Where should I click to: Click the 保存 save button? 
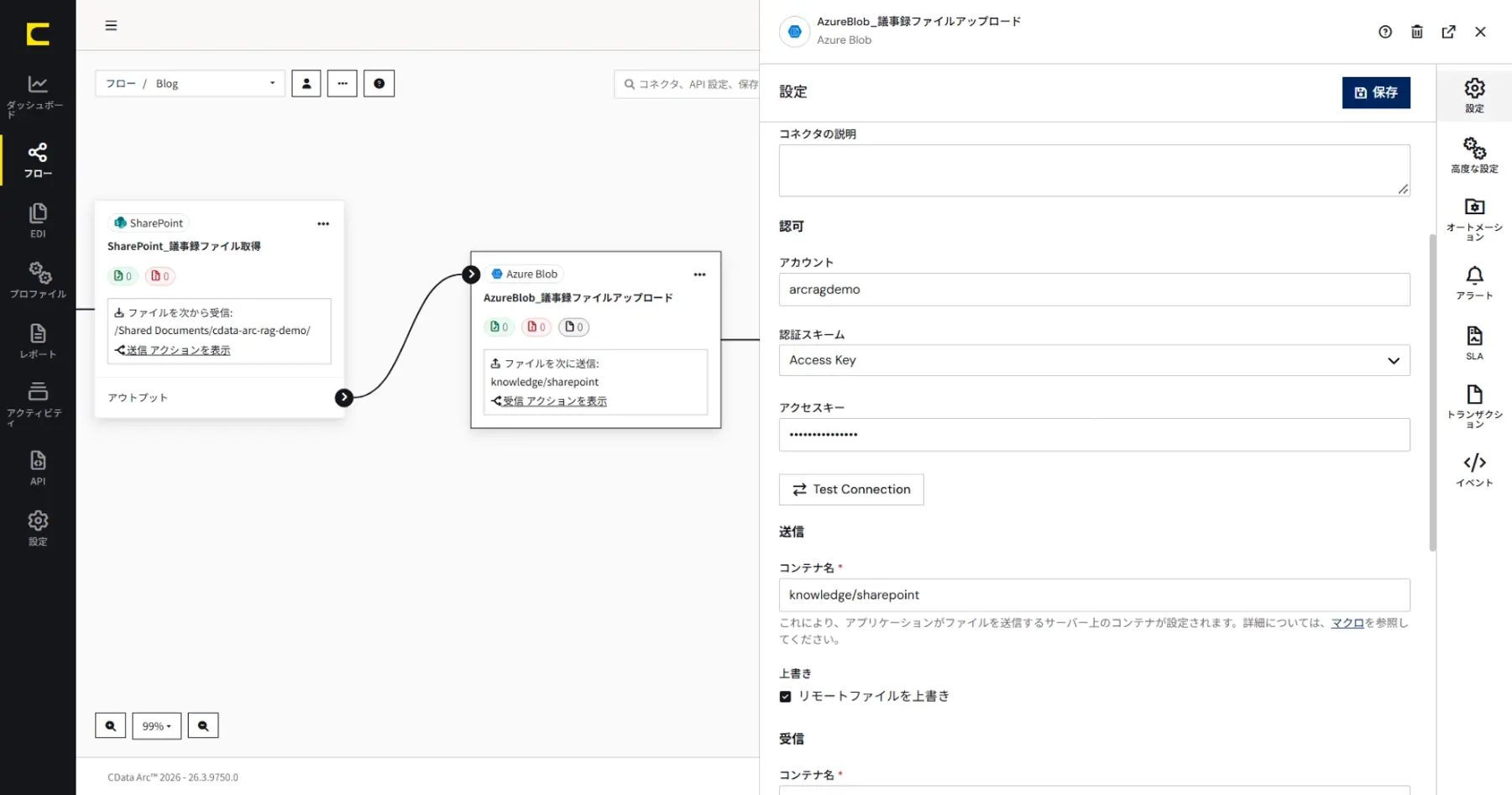pyautogui.click(x=1376, y=92)
